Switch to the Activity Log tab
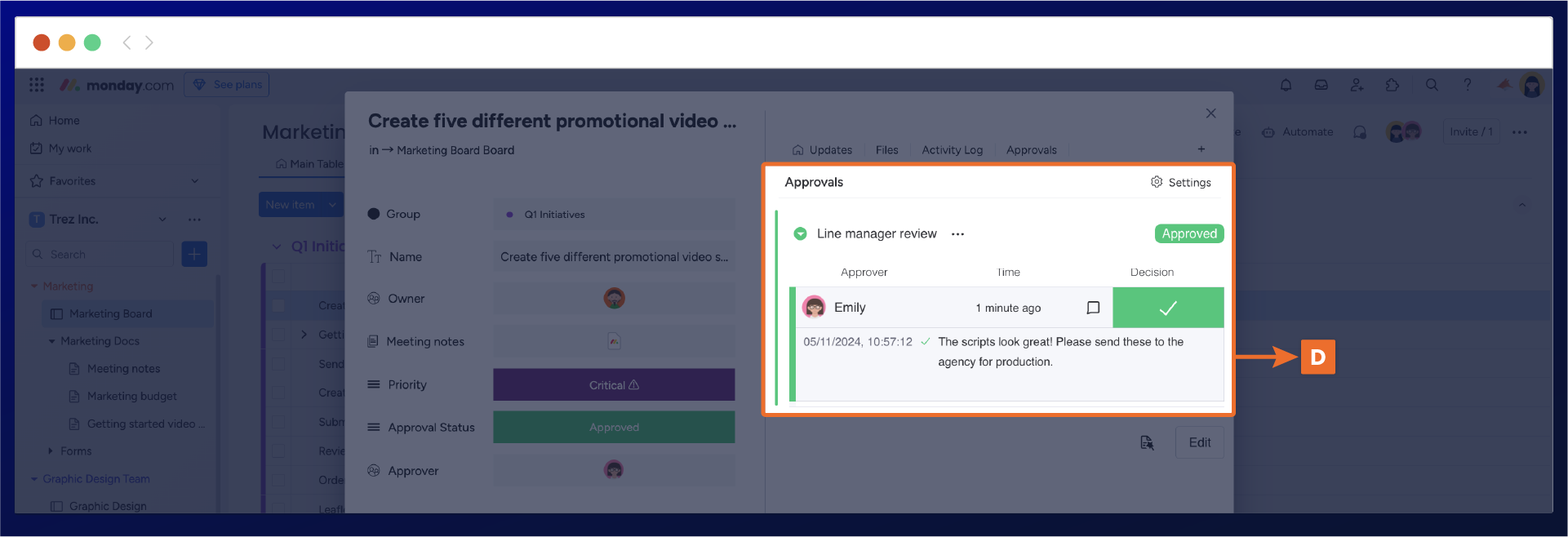 coord(952,150)
